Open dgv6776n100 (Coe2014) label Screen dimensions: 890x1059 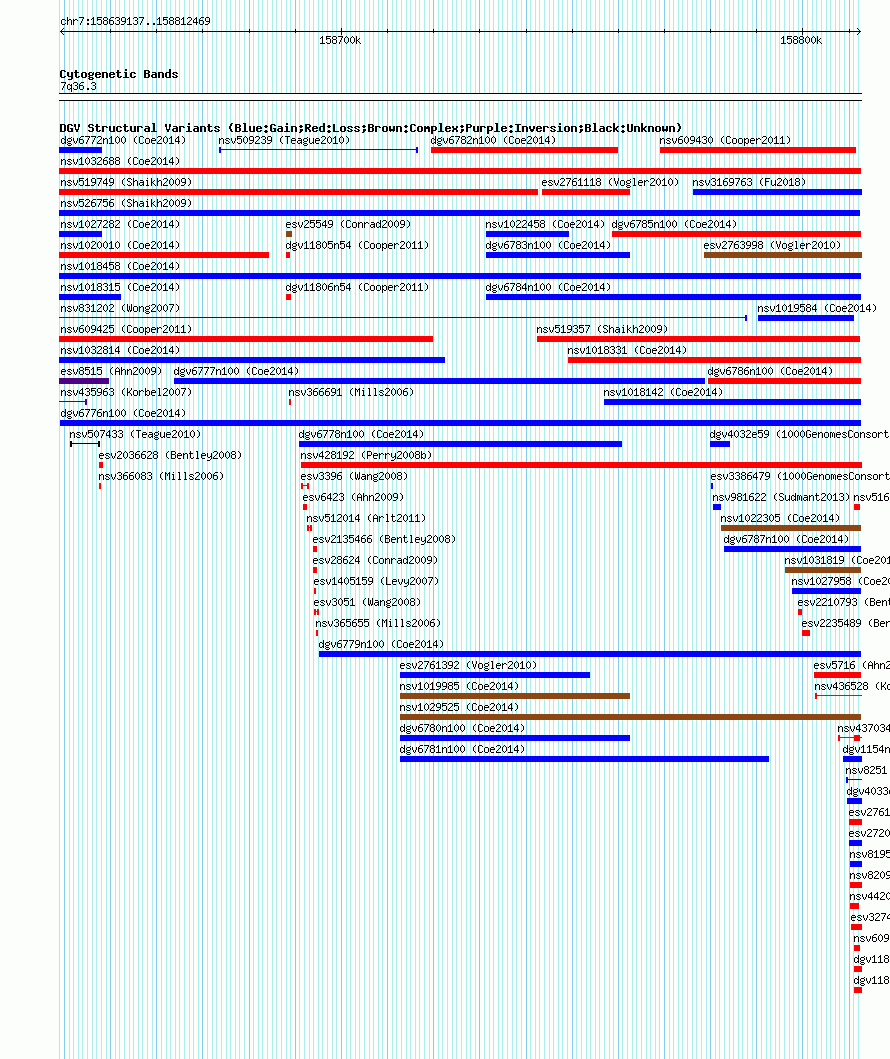(122, 413)
